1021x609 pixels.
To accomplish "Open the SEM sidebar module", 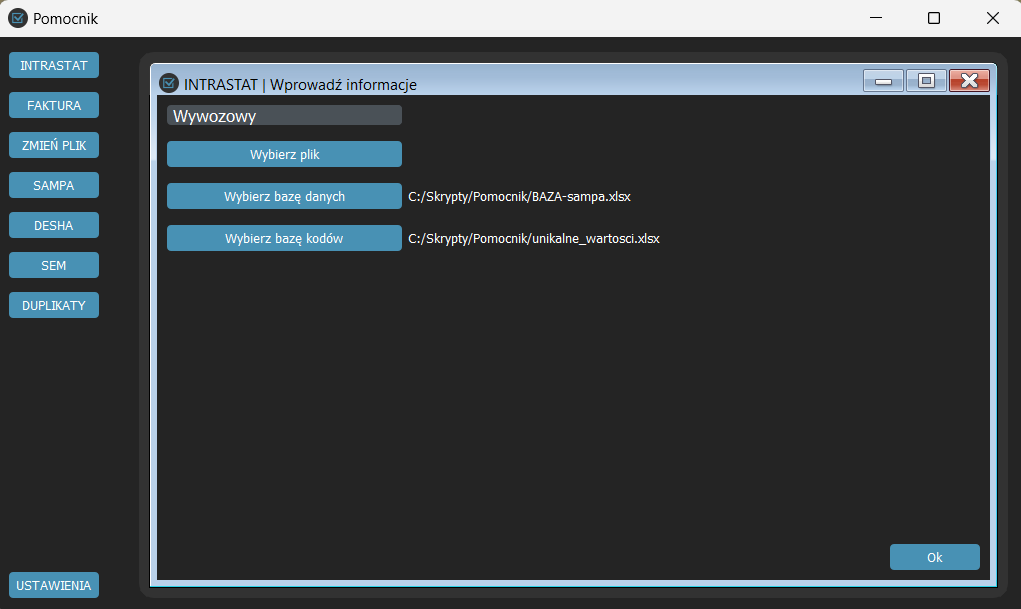I will click(x=54, y=265).
